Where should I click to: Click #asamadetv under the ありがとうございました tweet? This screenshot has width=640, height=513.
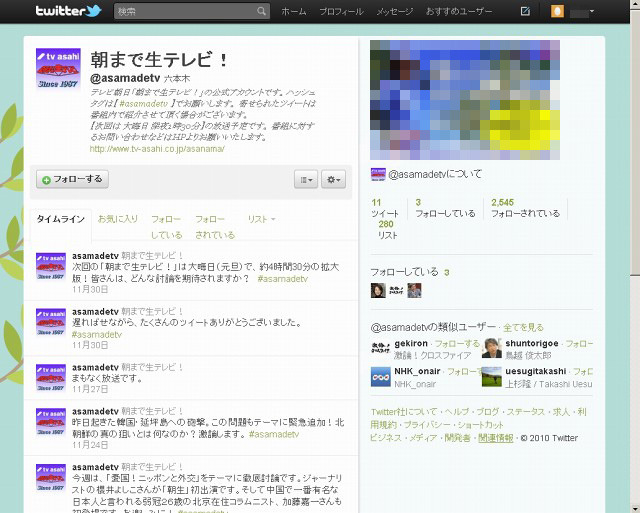click(x=97, y=335)
